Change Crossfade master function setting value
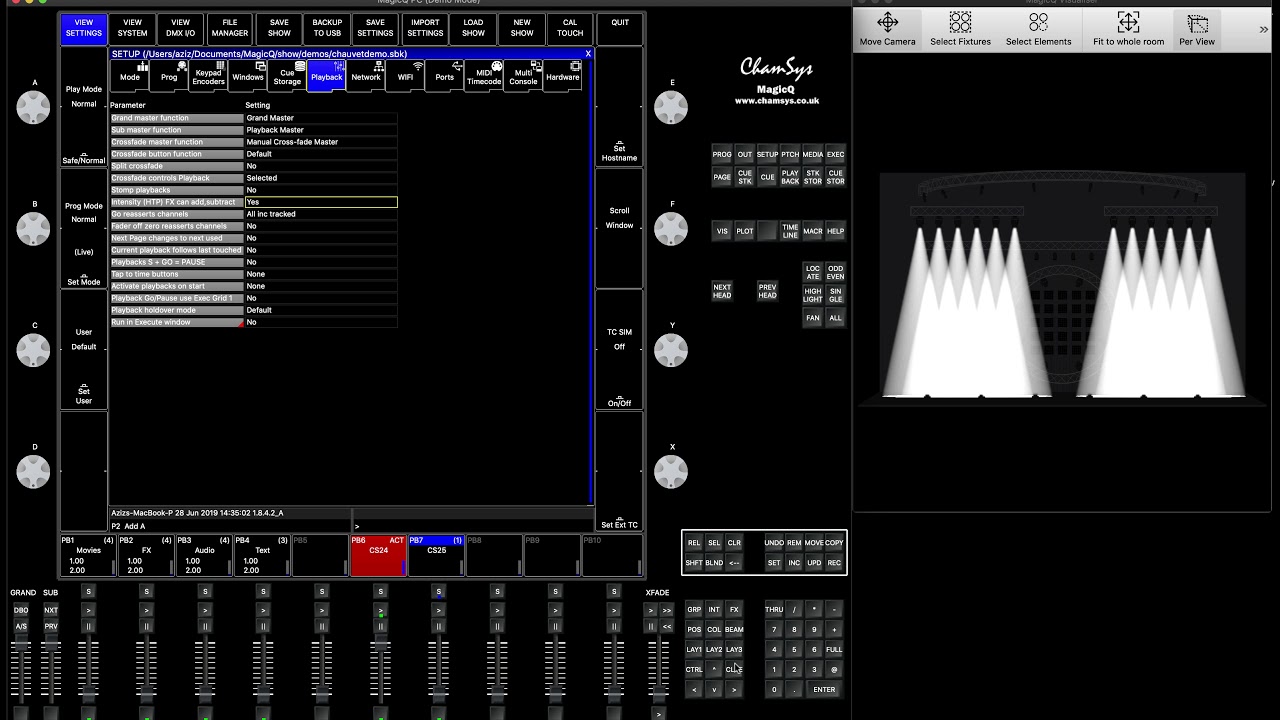The height and width of the screenshot is (720, 1280). (321, 142)
